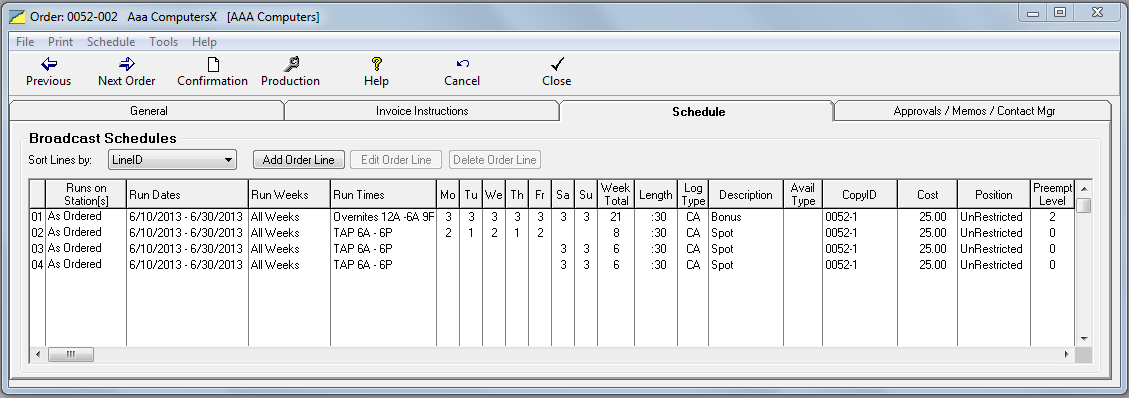Click the horizontal scrollbar thumb
The height and width of the screenshot is (398, 1129).
click(x=71, y=354)
